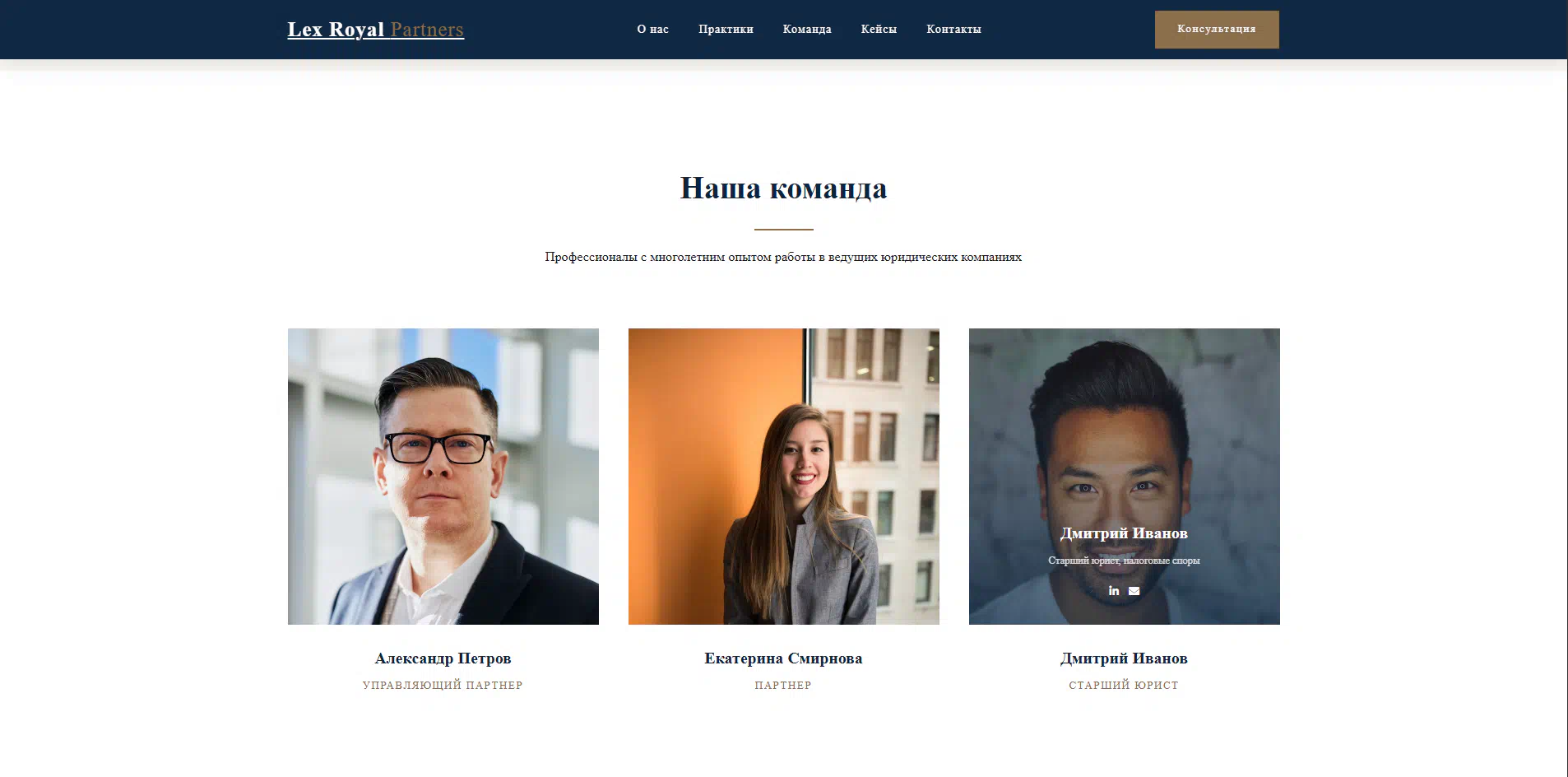Click the name Александр Петров below photo

point(443,658)
